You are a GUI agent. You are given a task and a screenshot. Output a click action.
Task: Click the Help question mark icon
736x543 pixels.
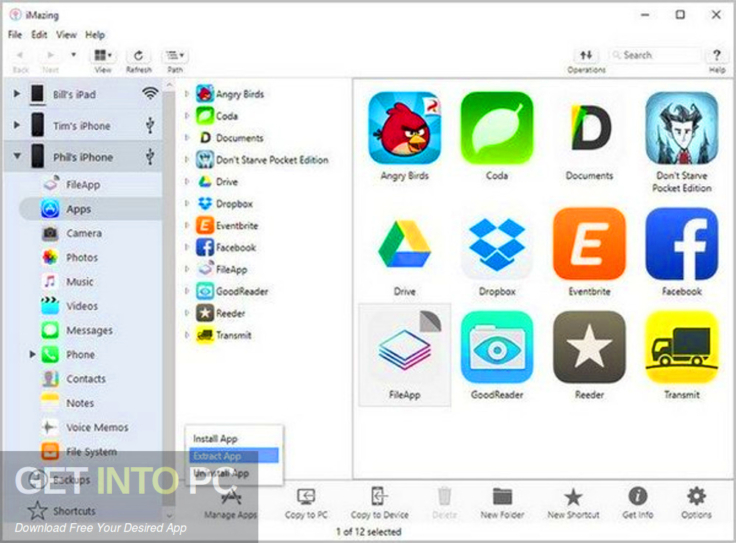point(717,55)
